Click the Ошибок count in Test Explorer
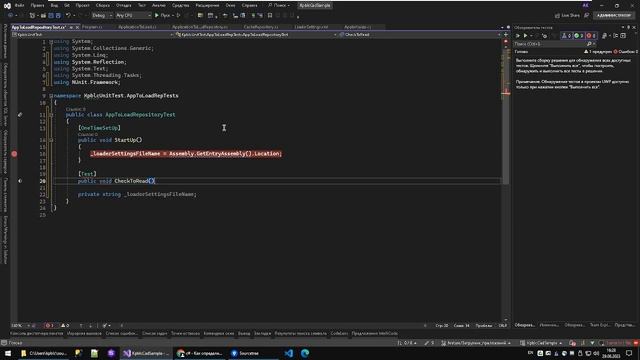 [x=626, y=52]
